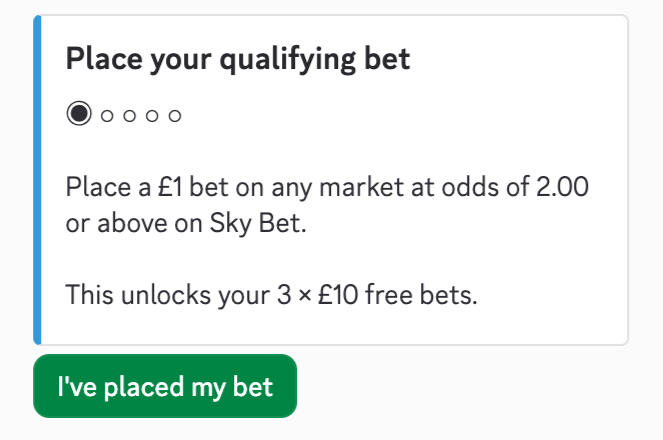Click the £1 bet instruction paragraph
This screenshot has height=440, width=663.
pos(327,205)
